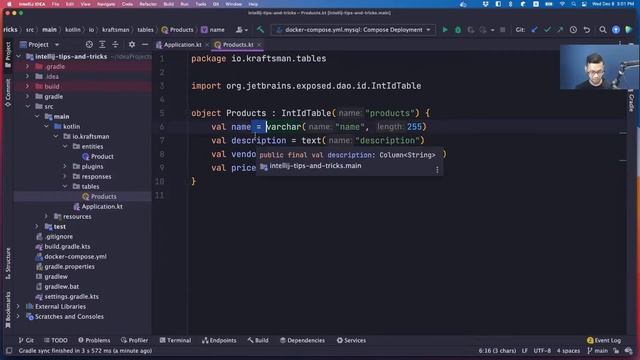640x360 pixels.
Task: Expand the plugins package
Action: [65, 166]
